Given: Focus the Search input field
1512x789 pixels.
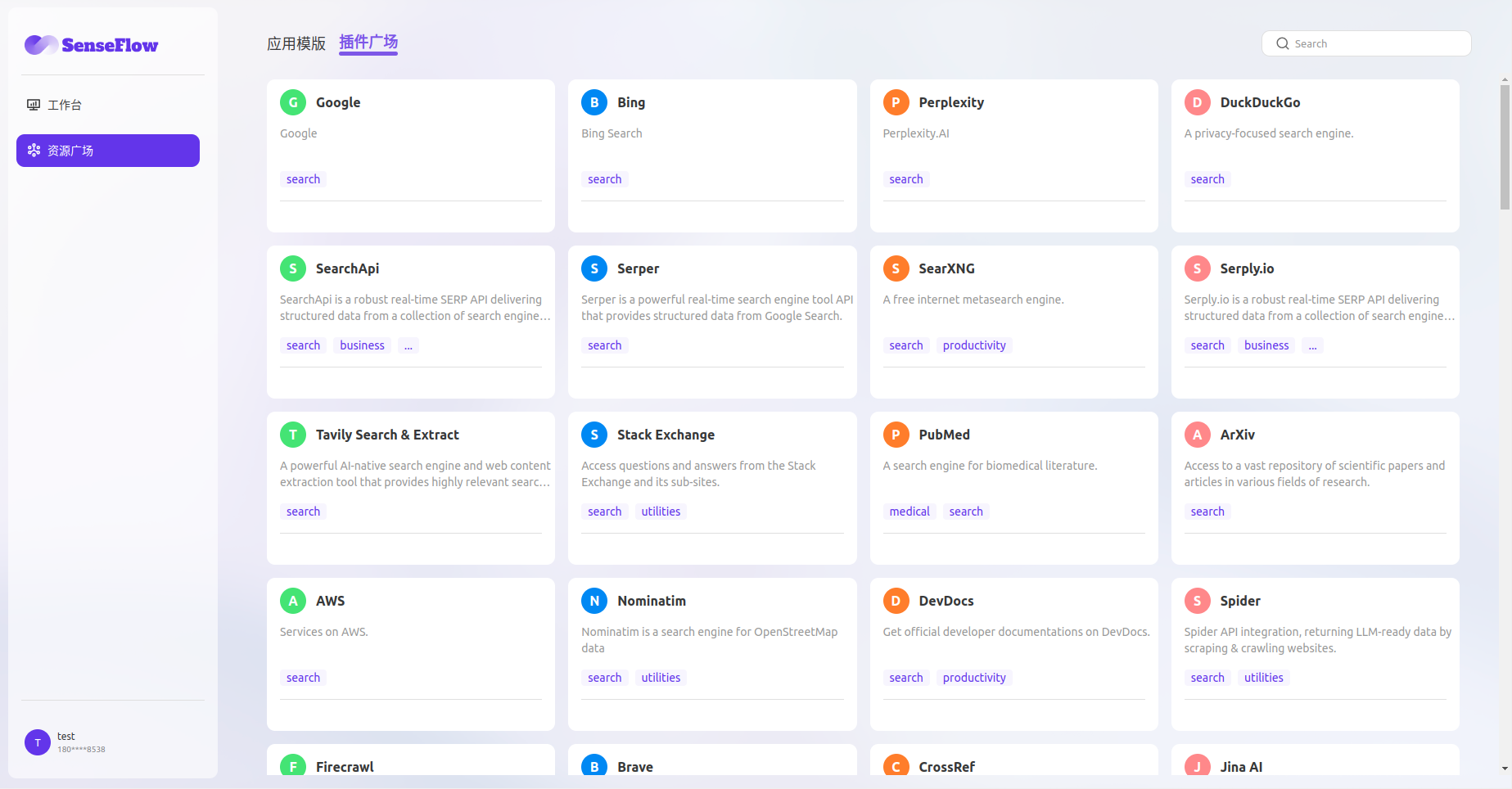Looking at the screenshot, I should pyautogui.click(x=1366, y=43).
